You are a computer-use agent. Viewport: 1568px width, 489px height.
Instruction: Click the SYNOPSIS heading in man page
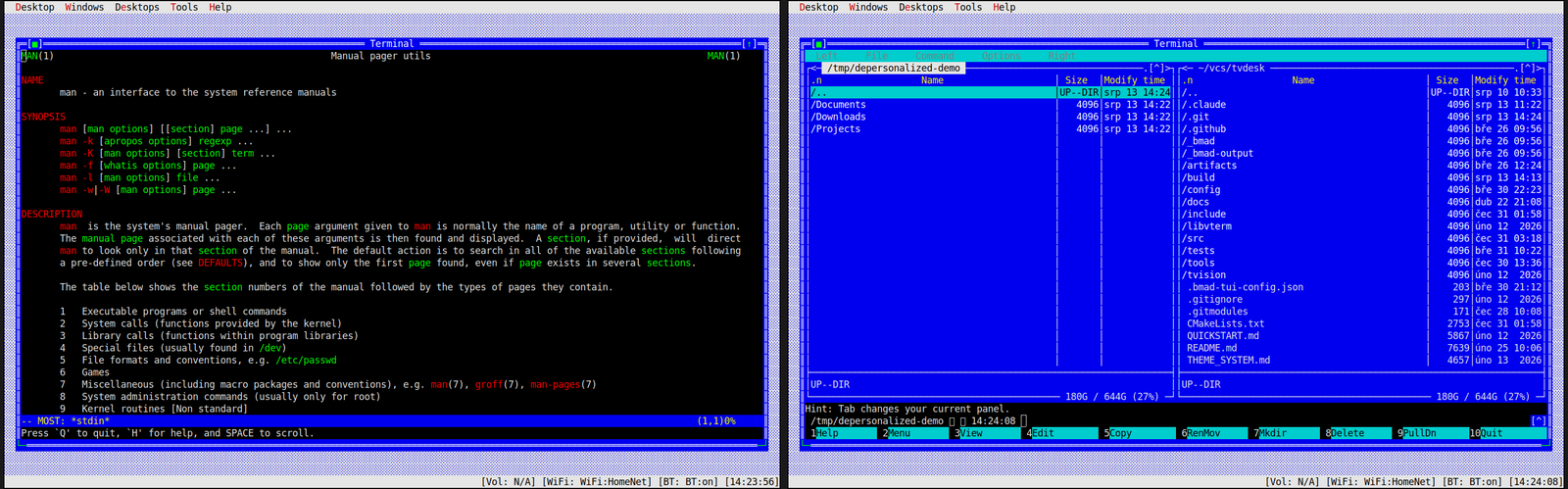(x=43, y=117)
